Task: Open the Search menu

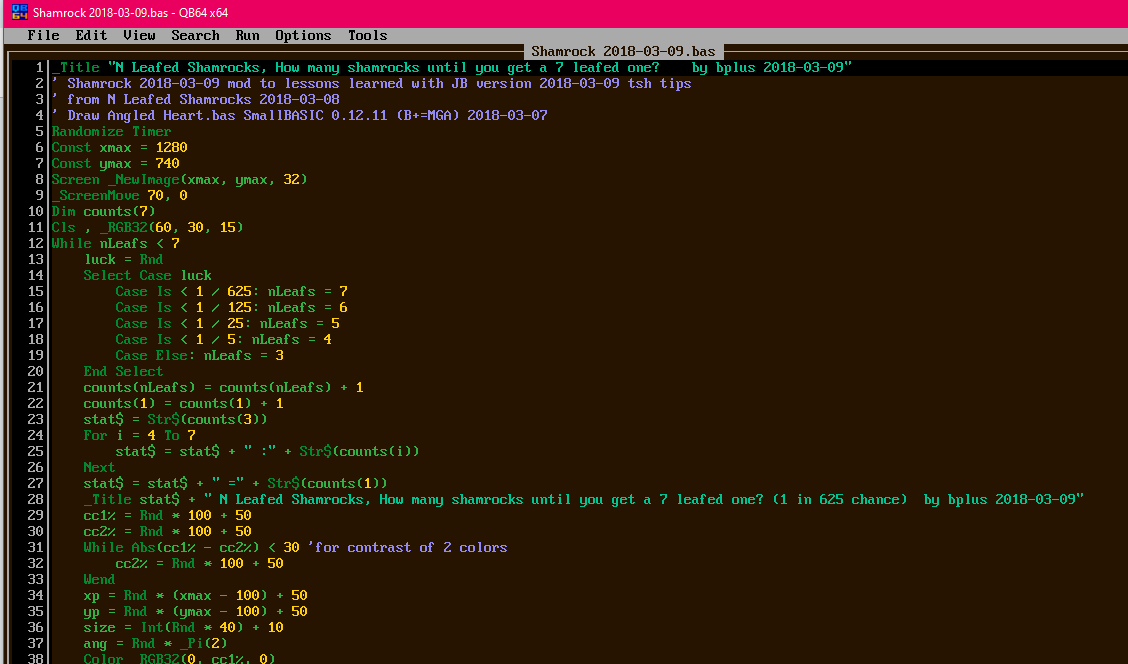Action: pos(195,35)
